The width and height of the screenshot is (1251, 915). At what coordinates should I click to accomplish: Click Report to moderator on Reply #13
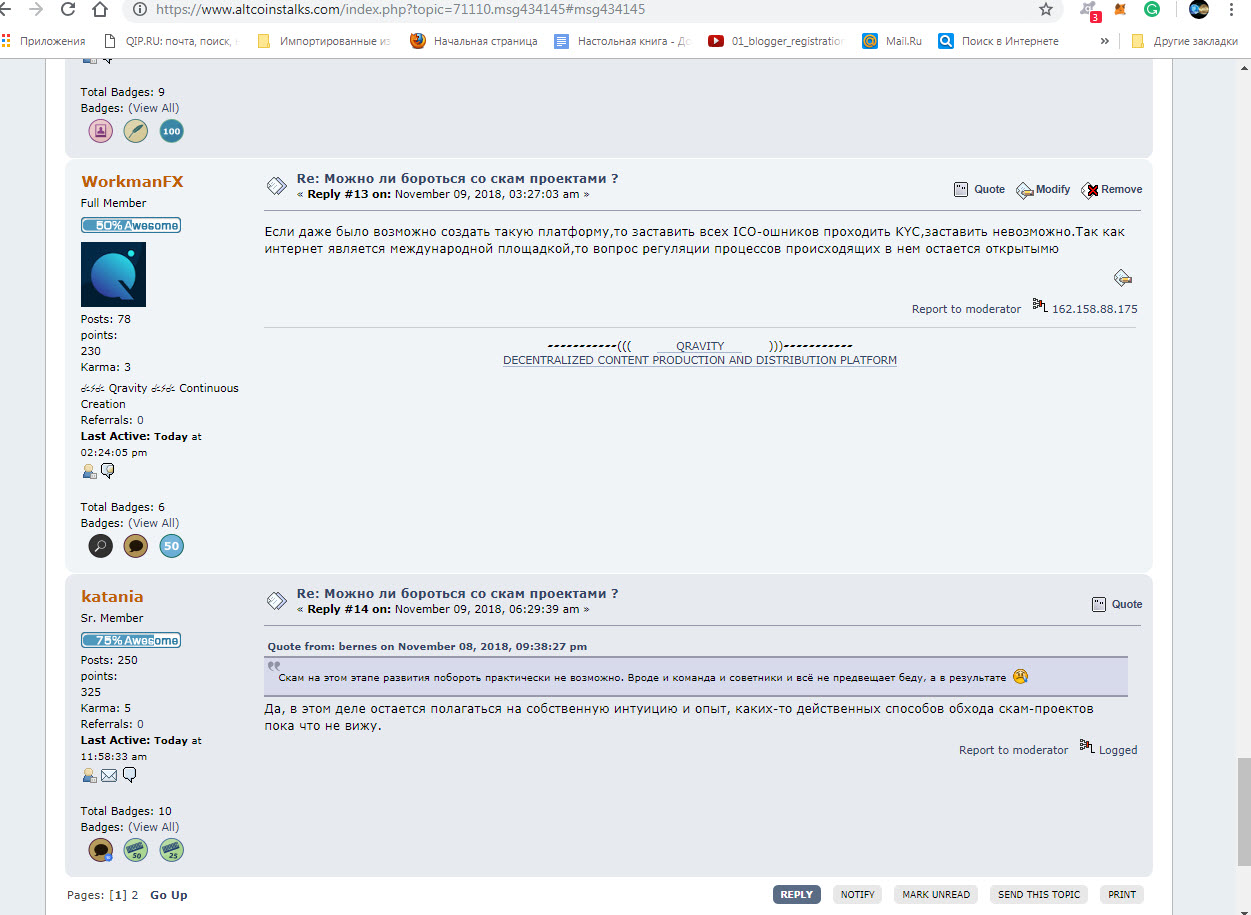(x=966, y=309)
